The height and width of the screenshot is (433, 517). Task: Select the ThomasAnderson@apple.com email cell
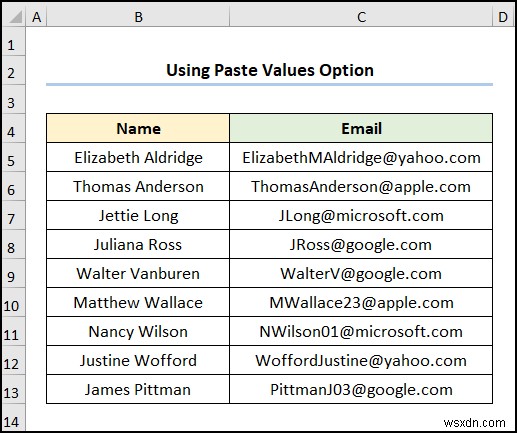coord(361,186)
